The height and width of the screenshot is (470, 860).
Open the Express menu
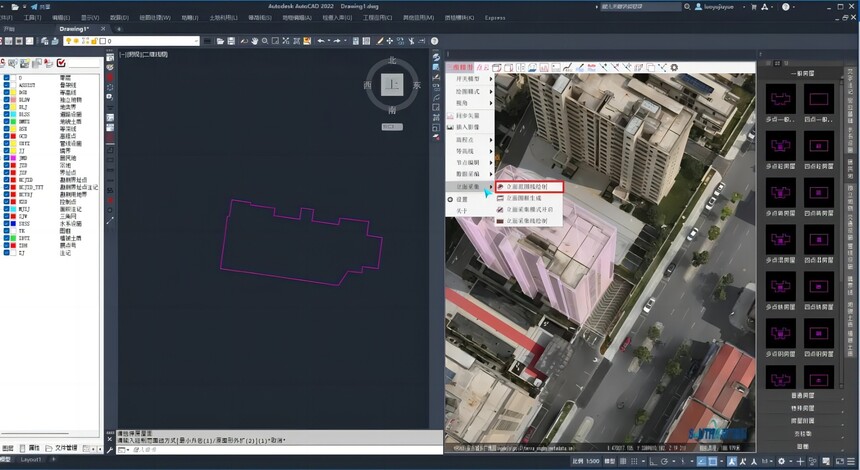tap(495, 18)
